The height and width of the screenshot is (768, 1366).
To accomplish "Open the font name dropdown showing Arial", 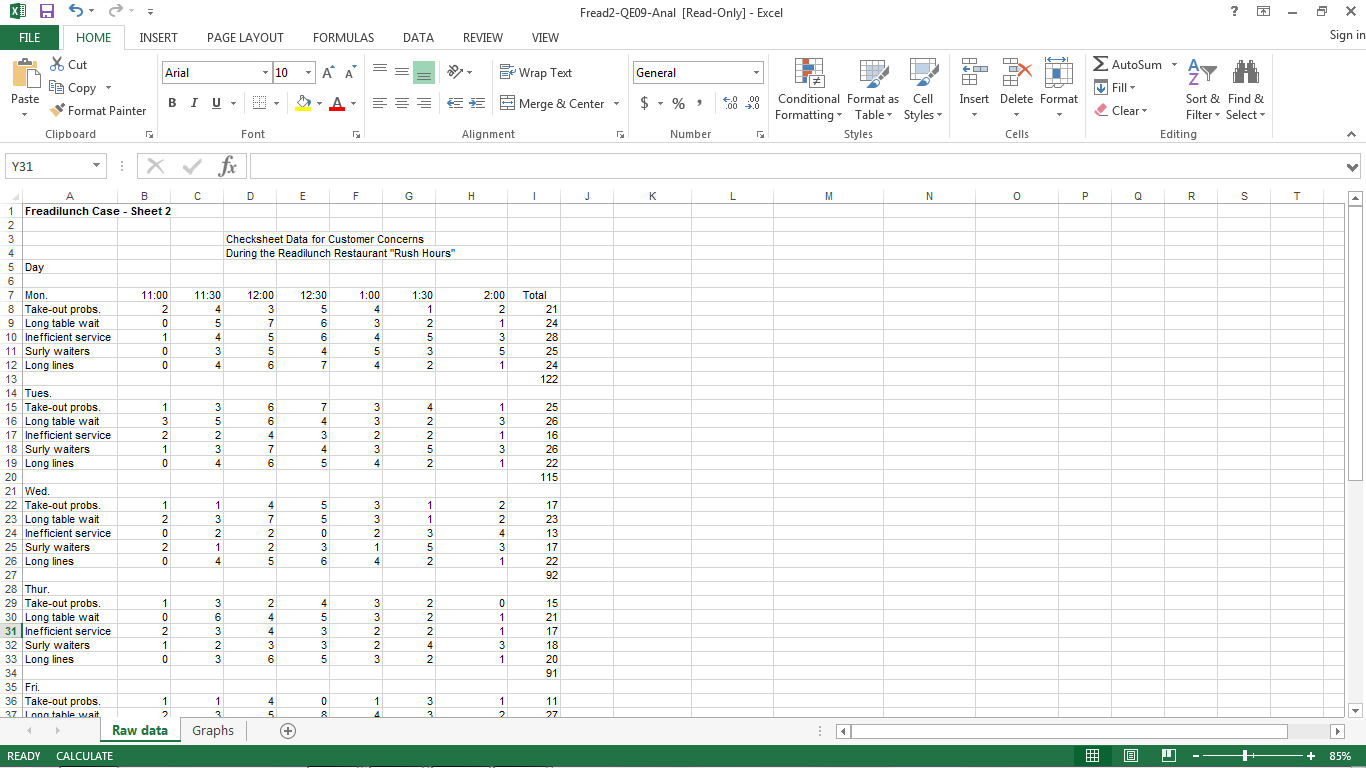I will 265,73.
